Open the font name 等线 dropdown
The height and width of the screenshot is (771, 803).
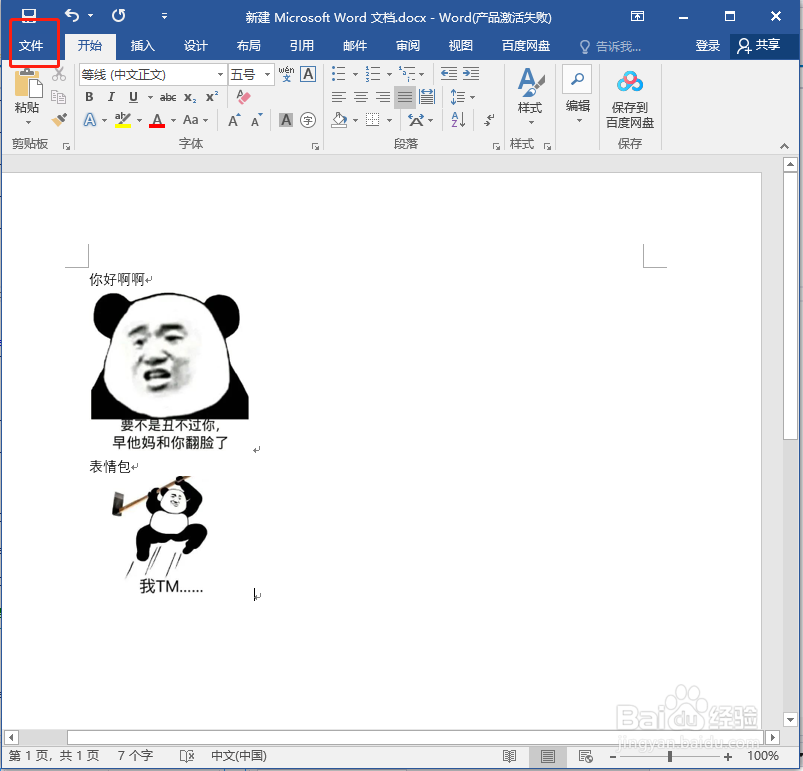(220, 75)
